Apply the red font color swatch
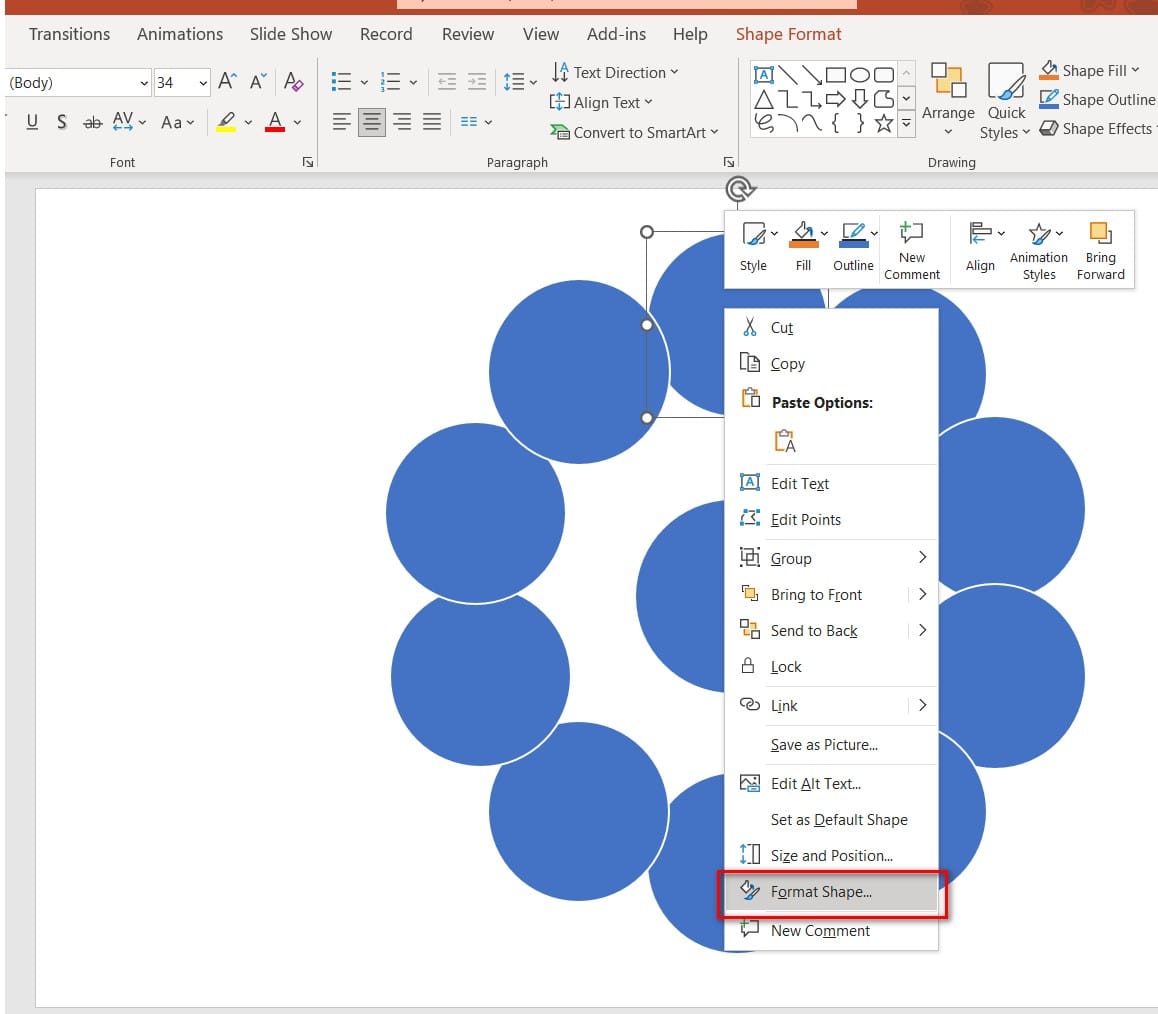 tap(275, 122)
